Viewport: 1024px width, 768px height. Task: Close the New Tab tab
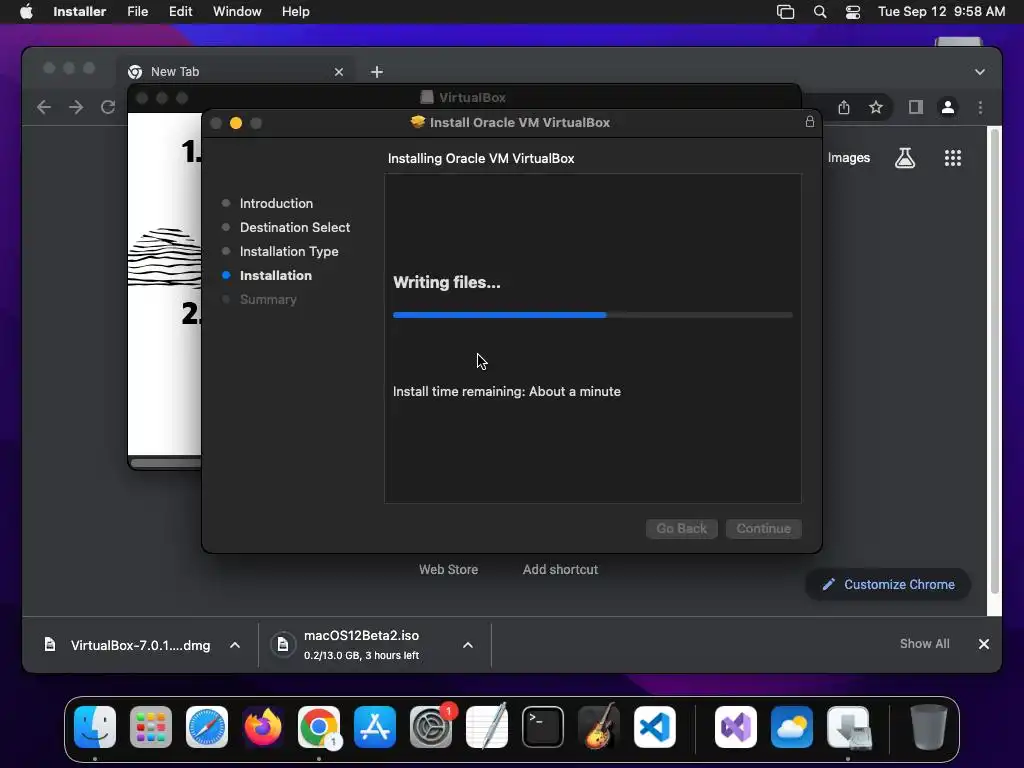338,72
